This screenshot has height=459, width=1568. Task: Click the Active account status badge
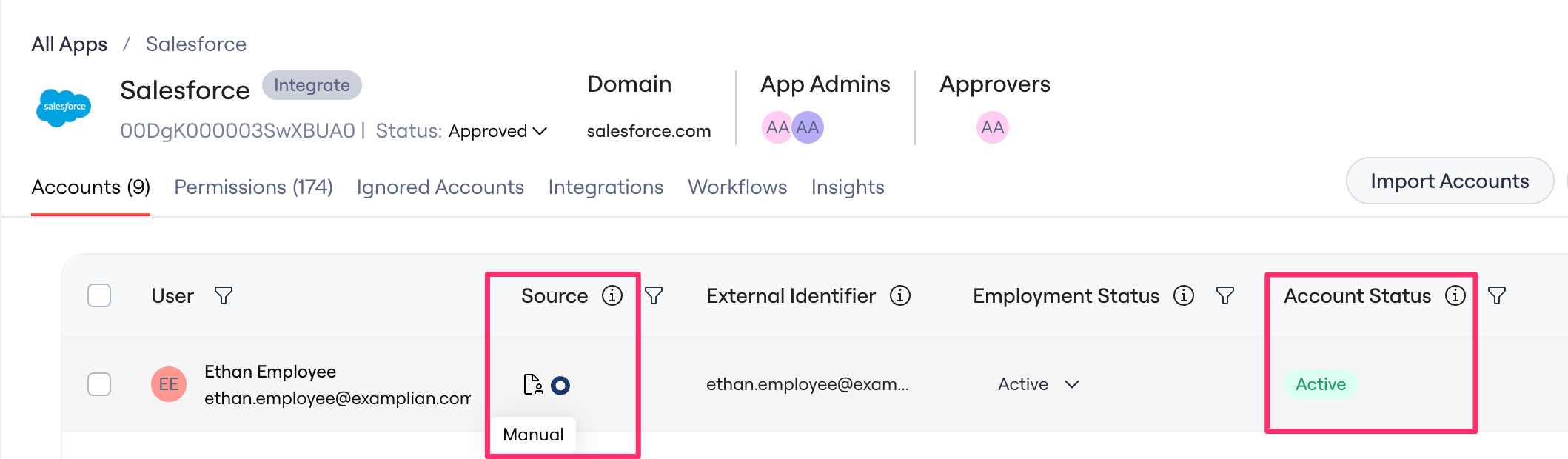1321,384
